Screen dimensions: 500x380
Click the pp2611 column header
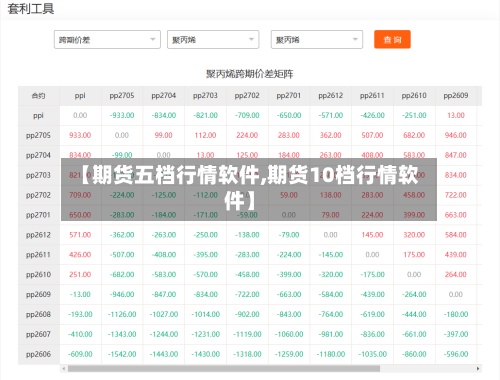point(372,96)
